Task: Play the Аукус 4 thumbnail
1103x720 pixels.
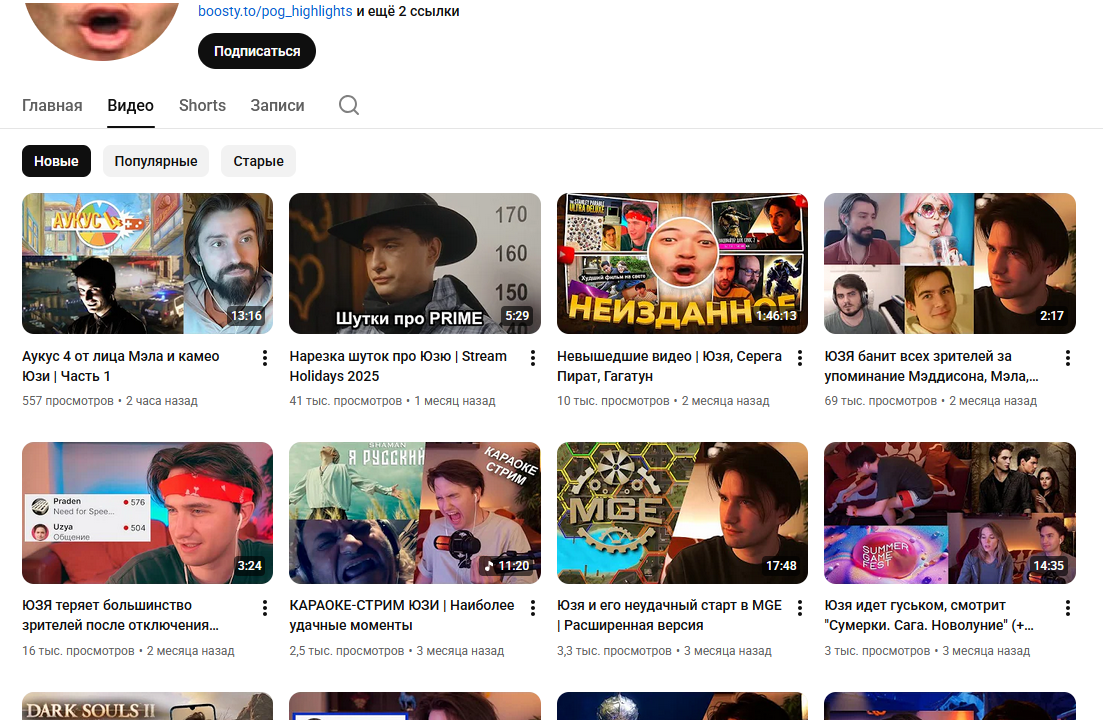Action: click(x=147, y=264)
